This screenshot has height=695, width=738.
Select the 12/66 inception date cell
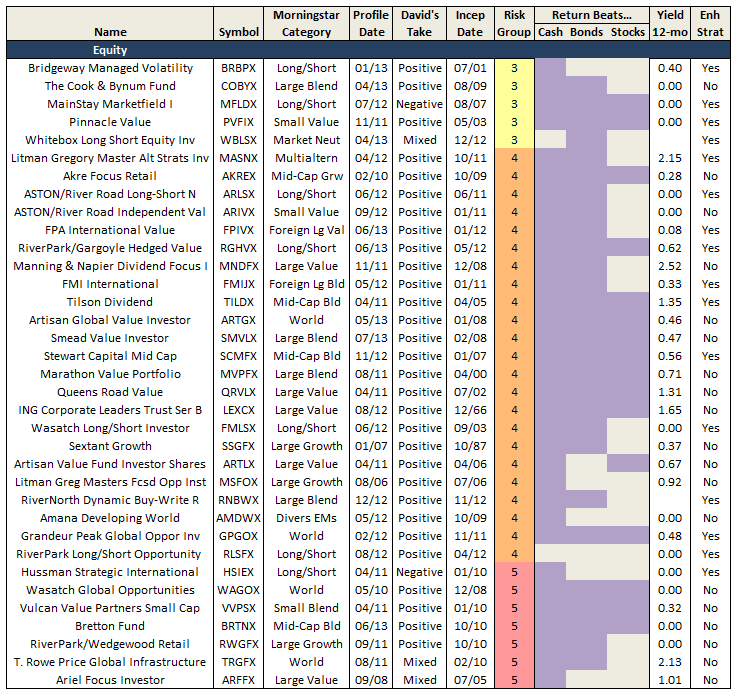[x=470, y=410]
